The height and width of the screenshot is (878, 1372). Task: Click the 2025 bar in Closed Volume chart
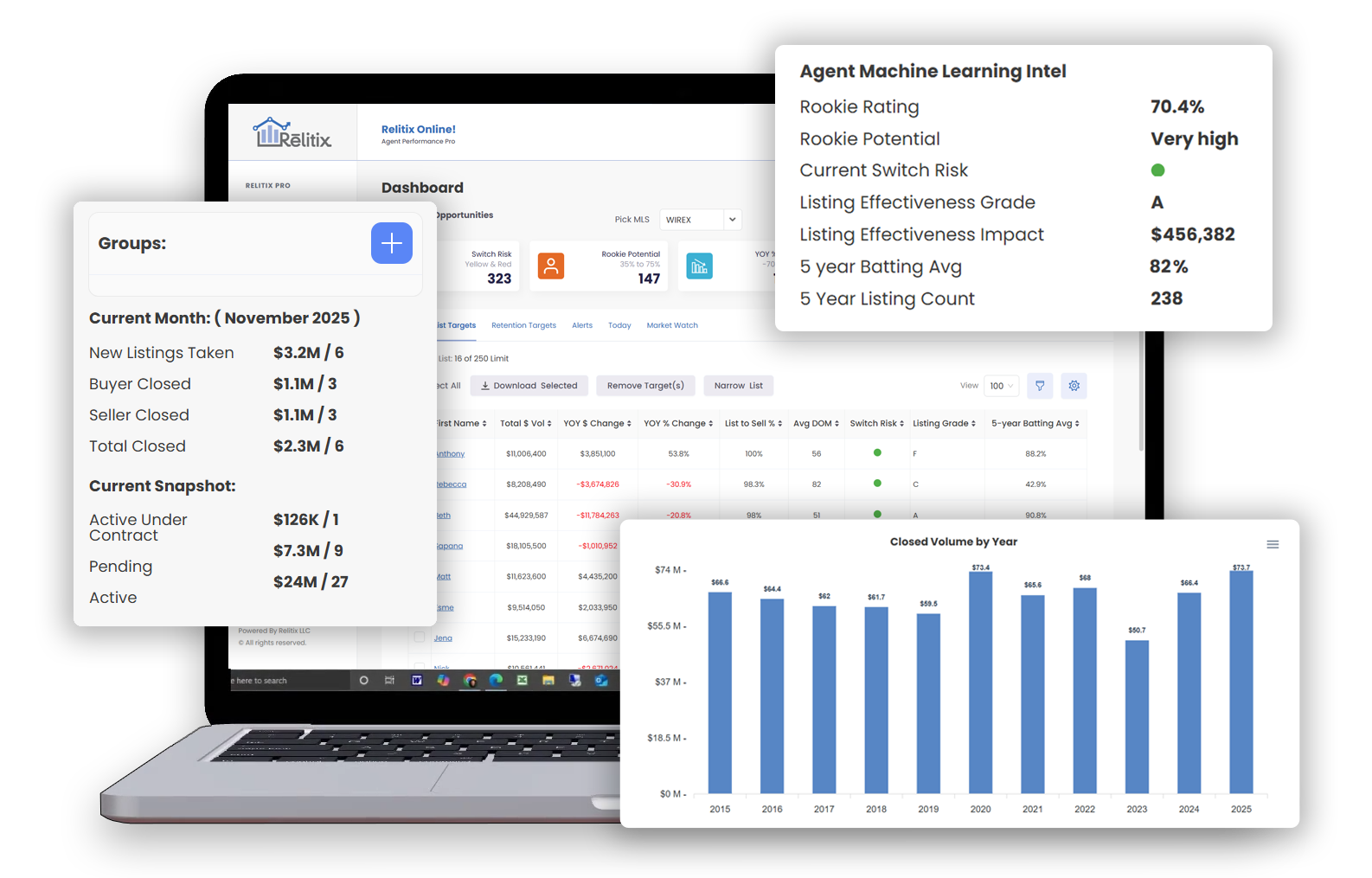pos(1241,682)
